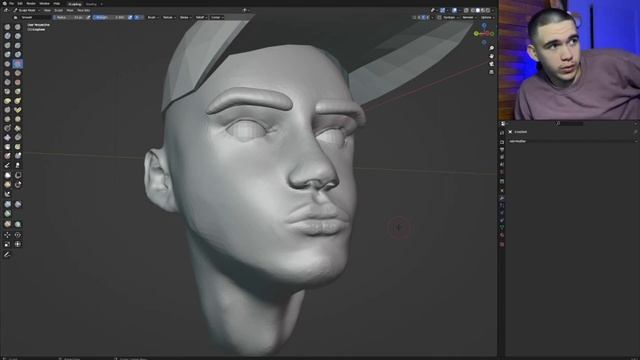Select the Move transform tool
The image size is (640, 360).
coord(8,235)
